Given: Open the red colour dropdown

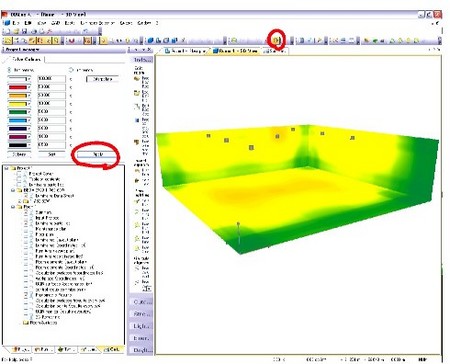Looking at the screenshot, I should (x=29, y=87).
